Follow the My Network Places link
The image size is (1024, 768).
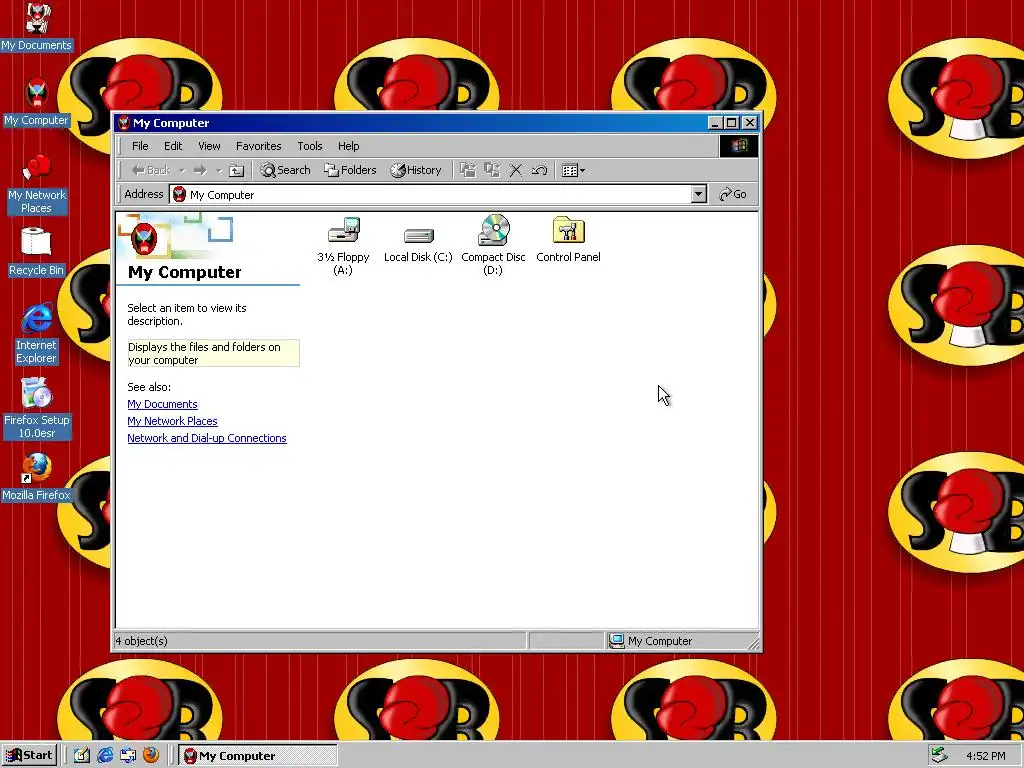click(172, 421)
